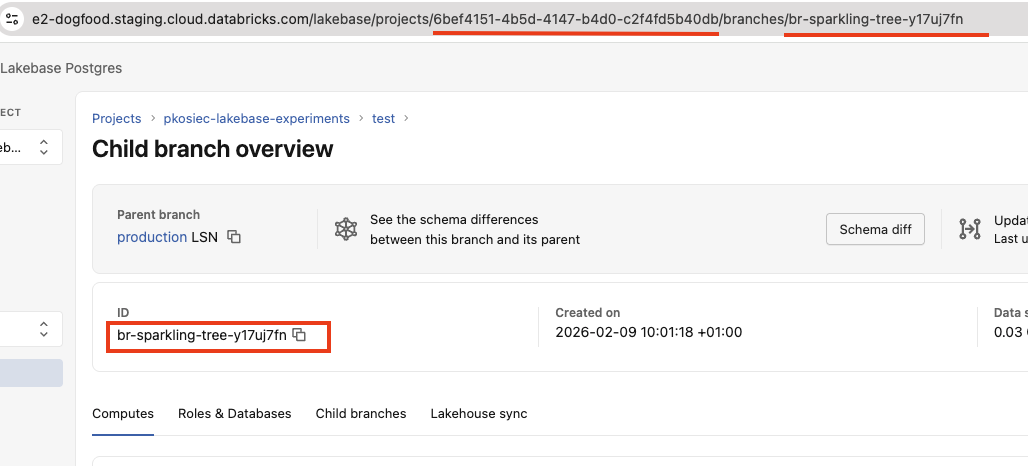Click the branch ID text br-sparkling-tree-y17uj7fn
The image size is (1028, 466).
[x=201, y=335]
